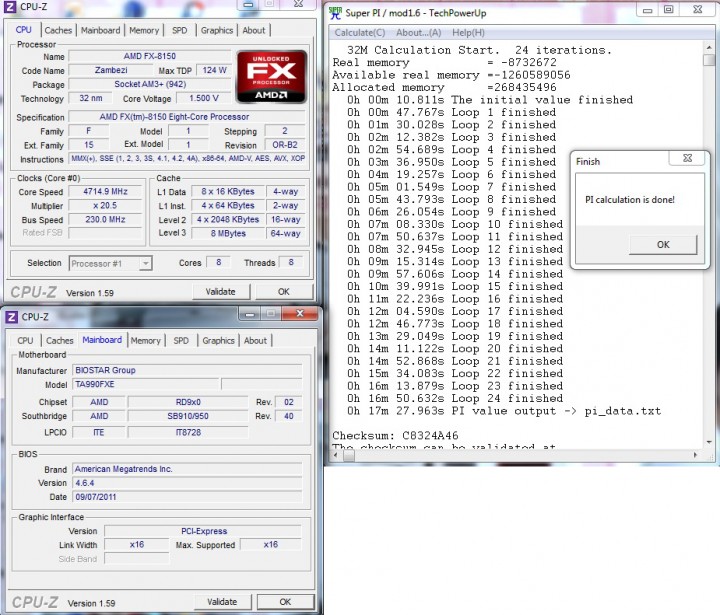Minimize the lower CPU-Z Mainboard window
720x615 pixels.
pos(250,314)
